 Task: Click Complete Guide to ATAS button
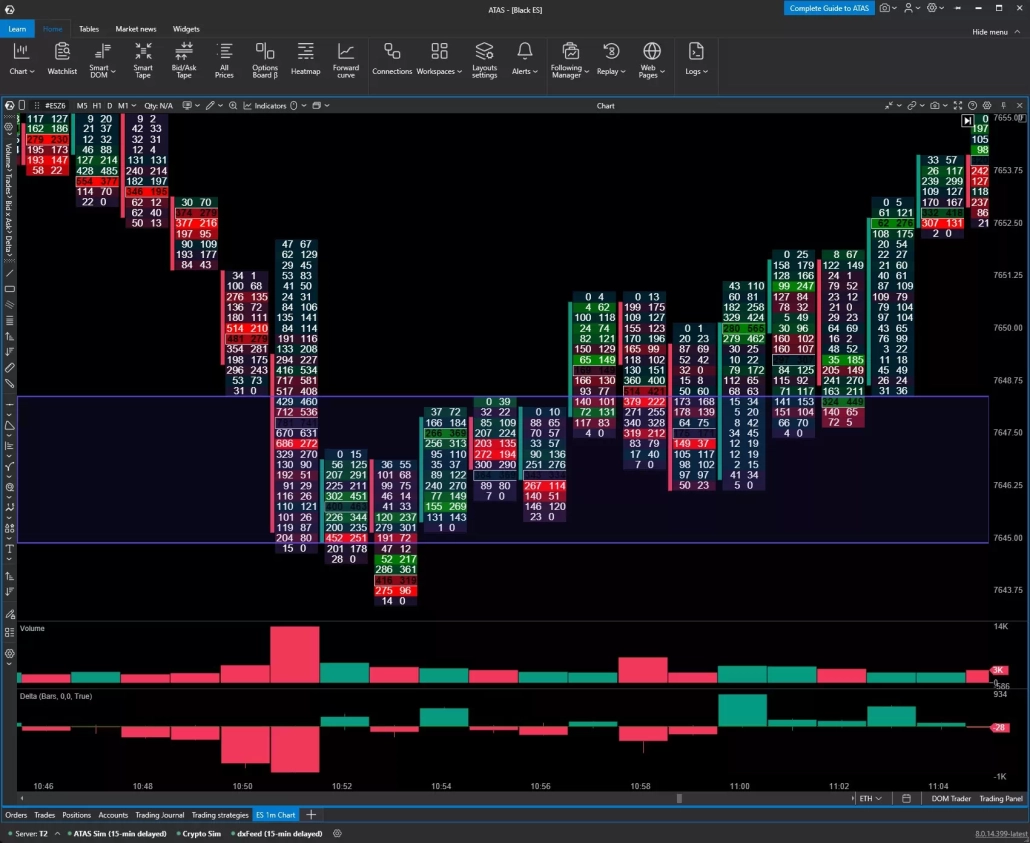pos(829,8)
